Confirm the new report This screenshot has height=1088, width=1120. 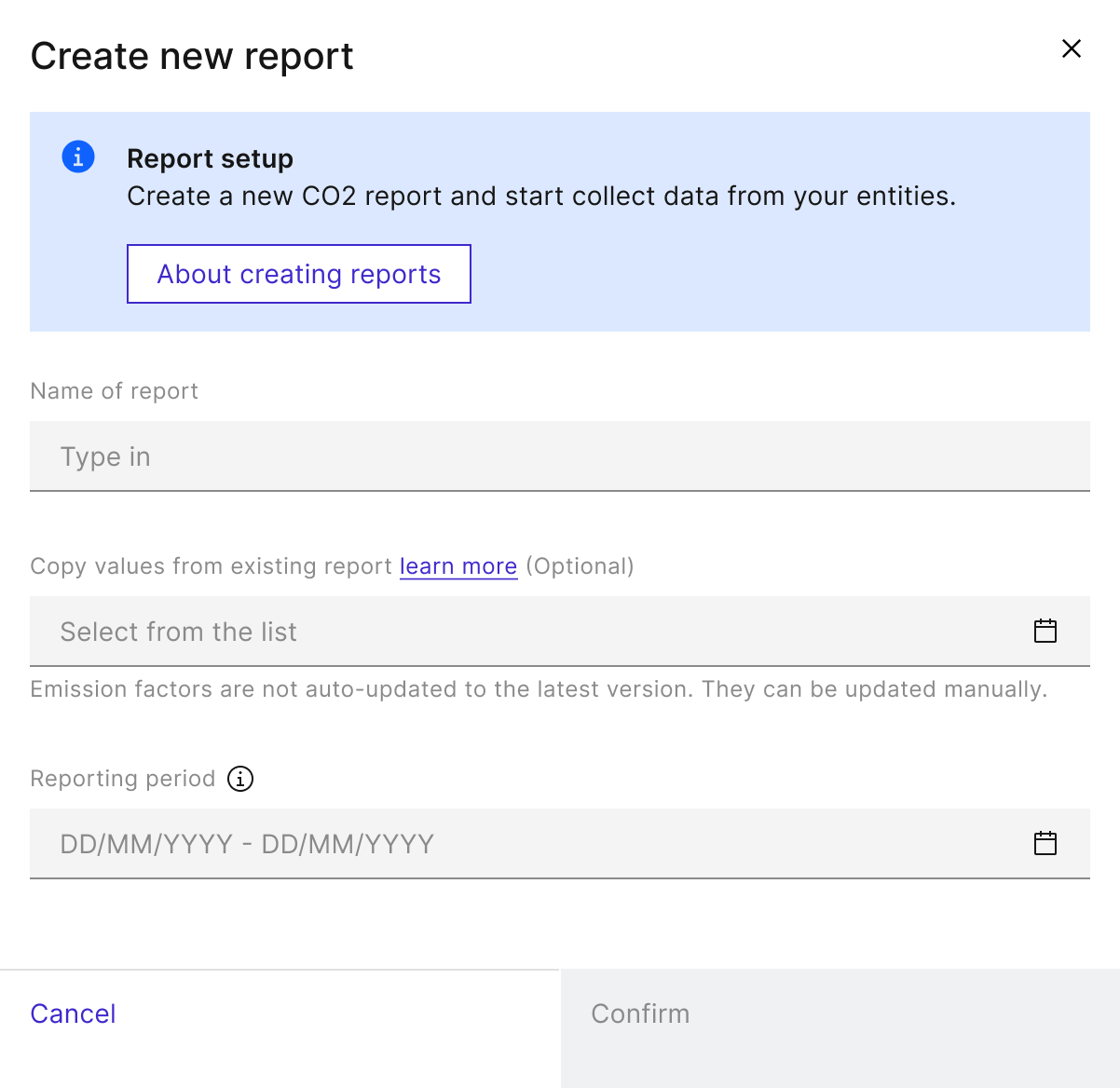tap(840, 1028)
